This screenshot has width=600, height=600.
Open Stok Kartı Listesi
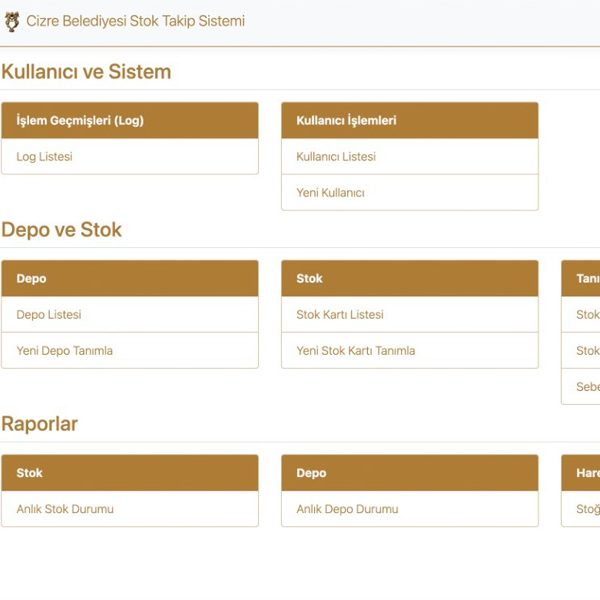[x=340, y=315]
